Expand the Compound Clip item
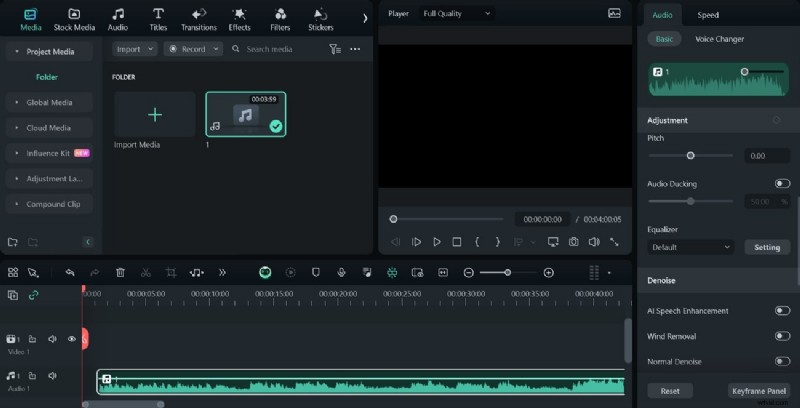 point(49,204)
